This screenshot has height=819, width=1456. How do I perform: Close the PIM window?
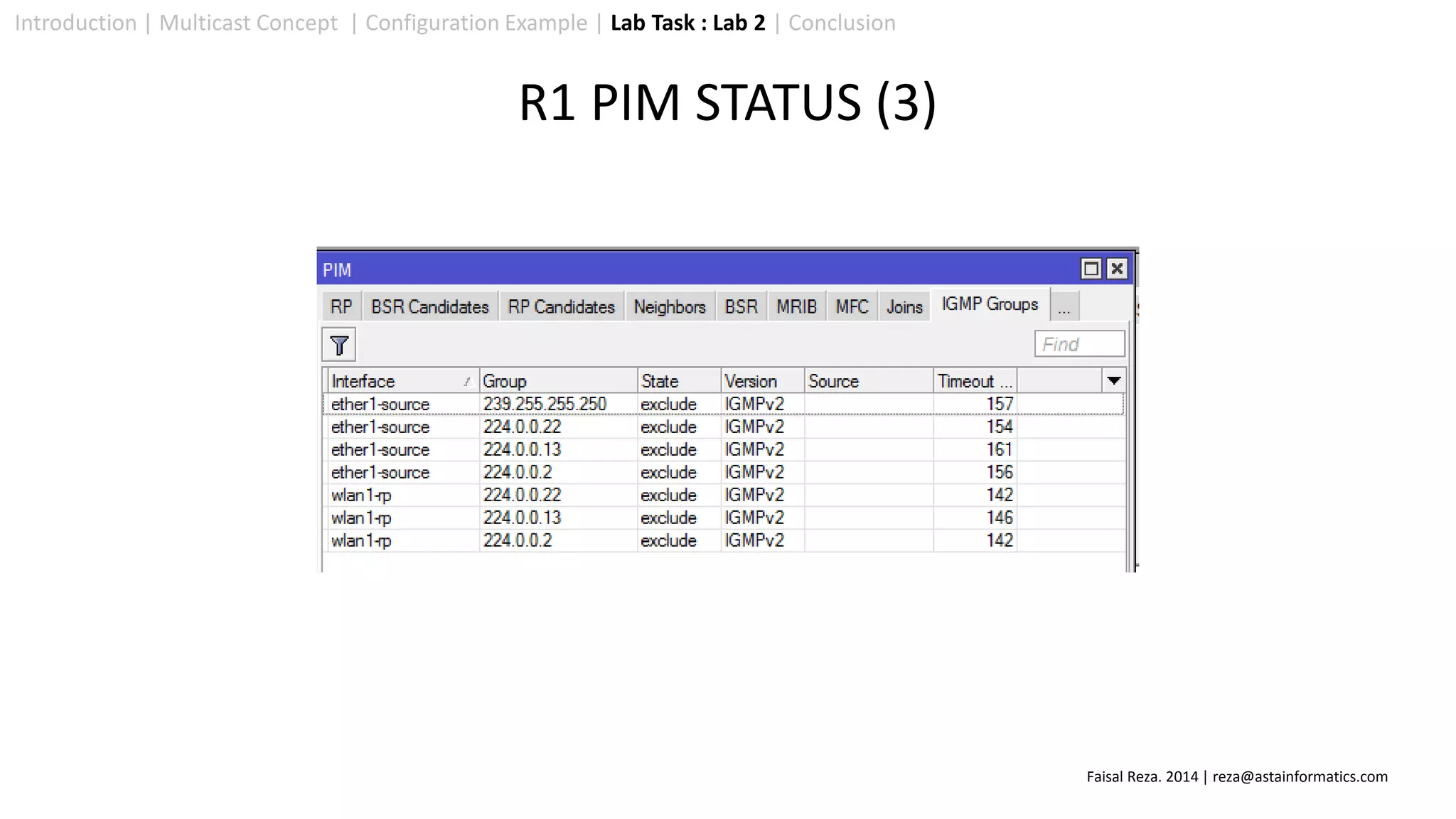click(x=1117, y=269)
